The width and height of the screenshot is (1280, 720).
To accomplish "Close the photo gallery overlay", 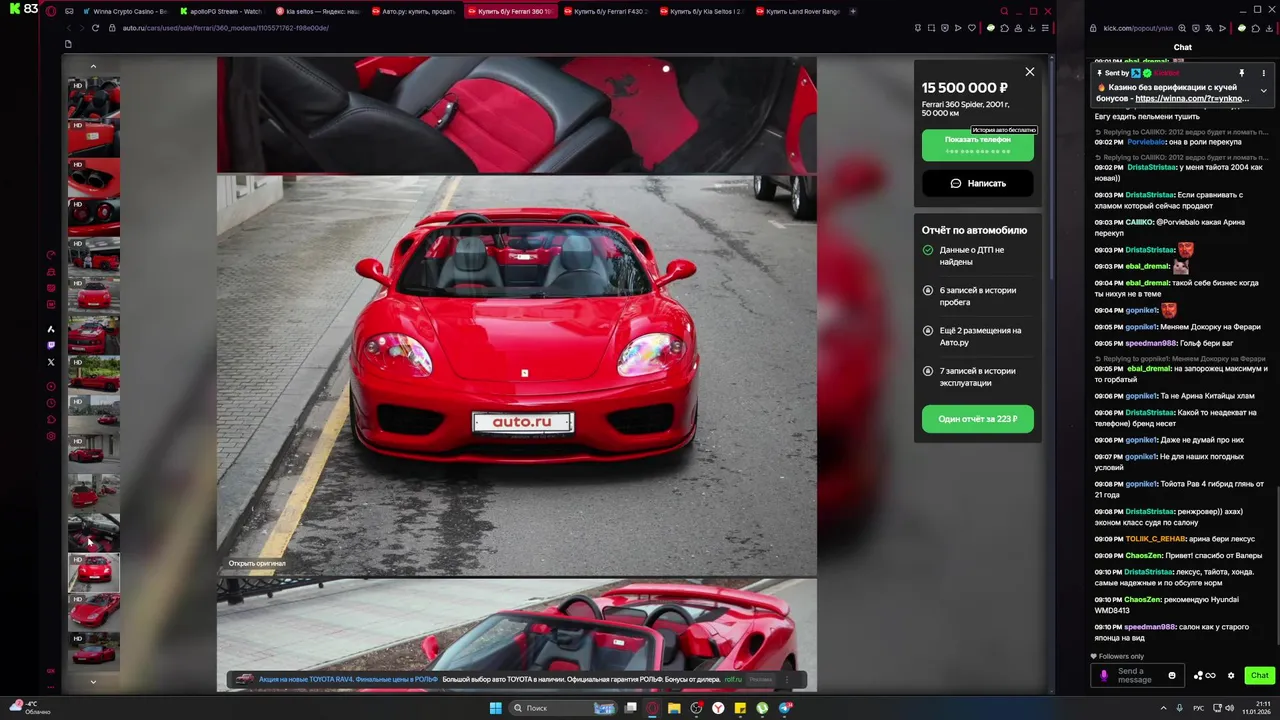I will coord(1029,72).
